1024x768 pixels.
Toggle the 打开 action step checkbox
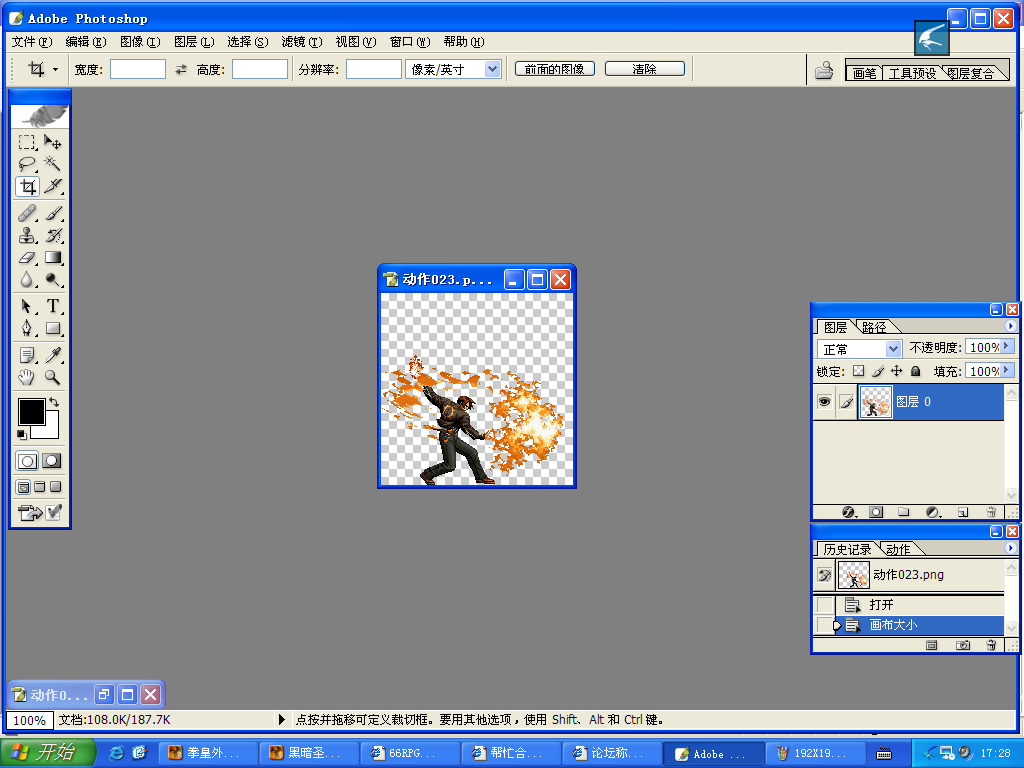pyautogui.click(x=825, y=605)
